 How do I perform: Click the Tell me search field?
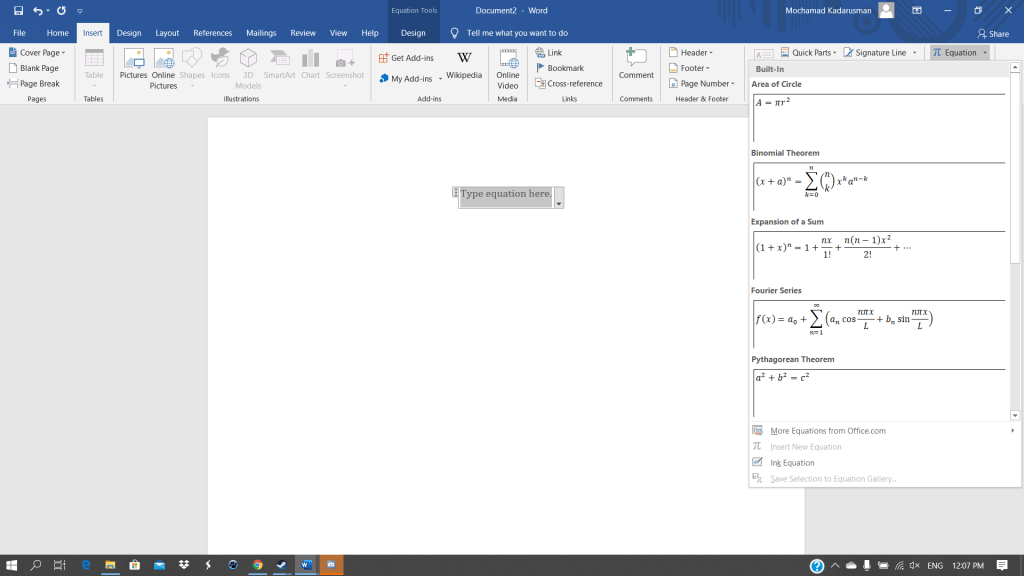tap(516, 33)
